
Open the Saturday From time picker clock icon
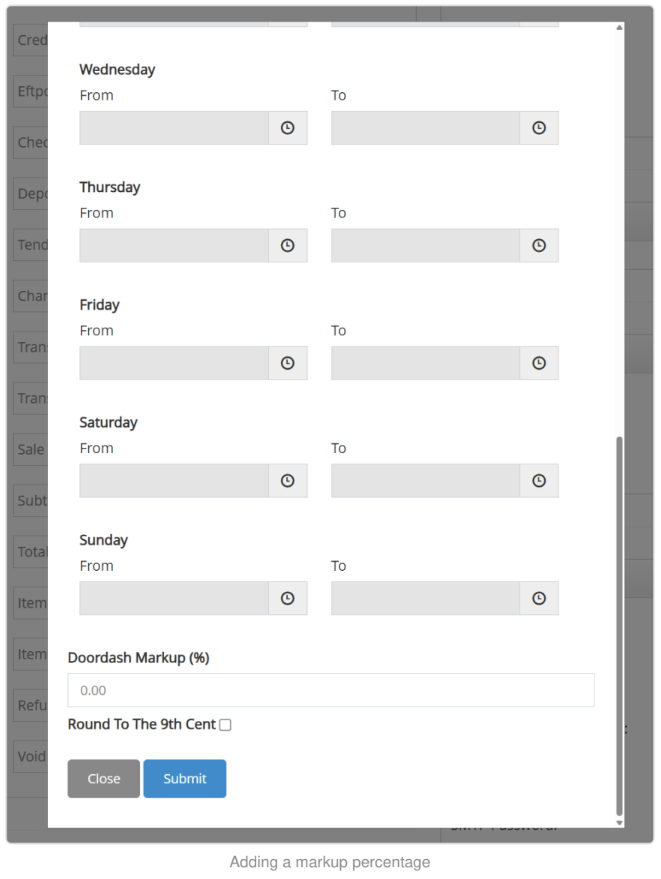click(x=288, y=480)
